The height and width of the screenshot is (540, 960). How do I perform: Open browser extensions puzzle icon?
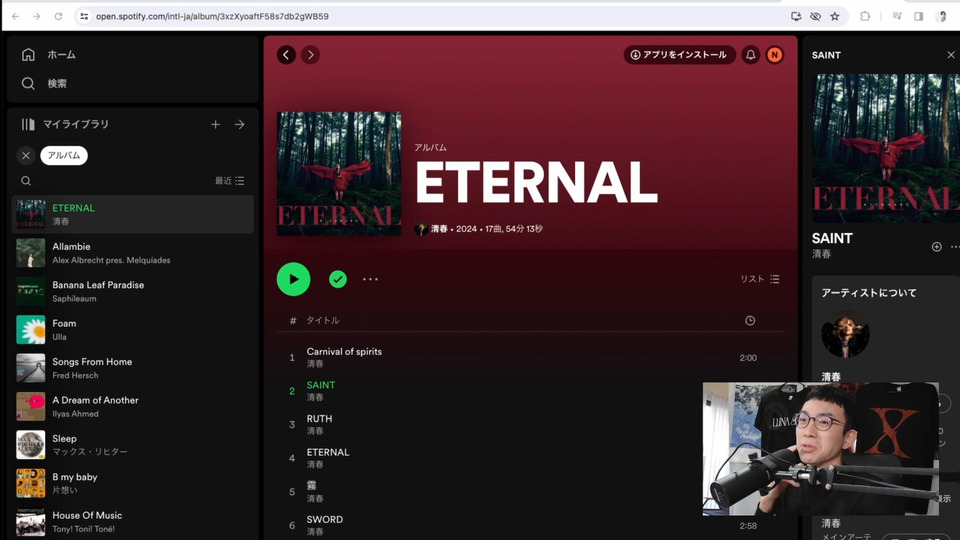(x=864, y=17)
